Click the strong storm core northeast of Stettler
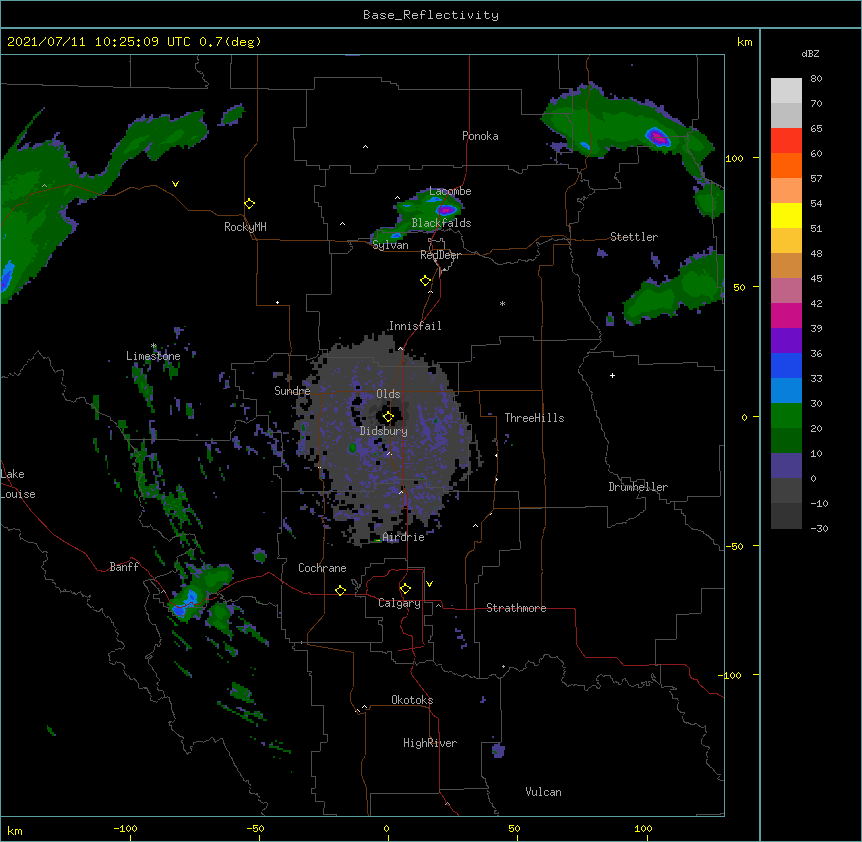 [657, 137]
